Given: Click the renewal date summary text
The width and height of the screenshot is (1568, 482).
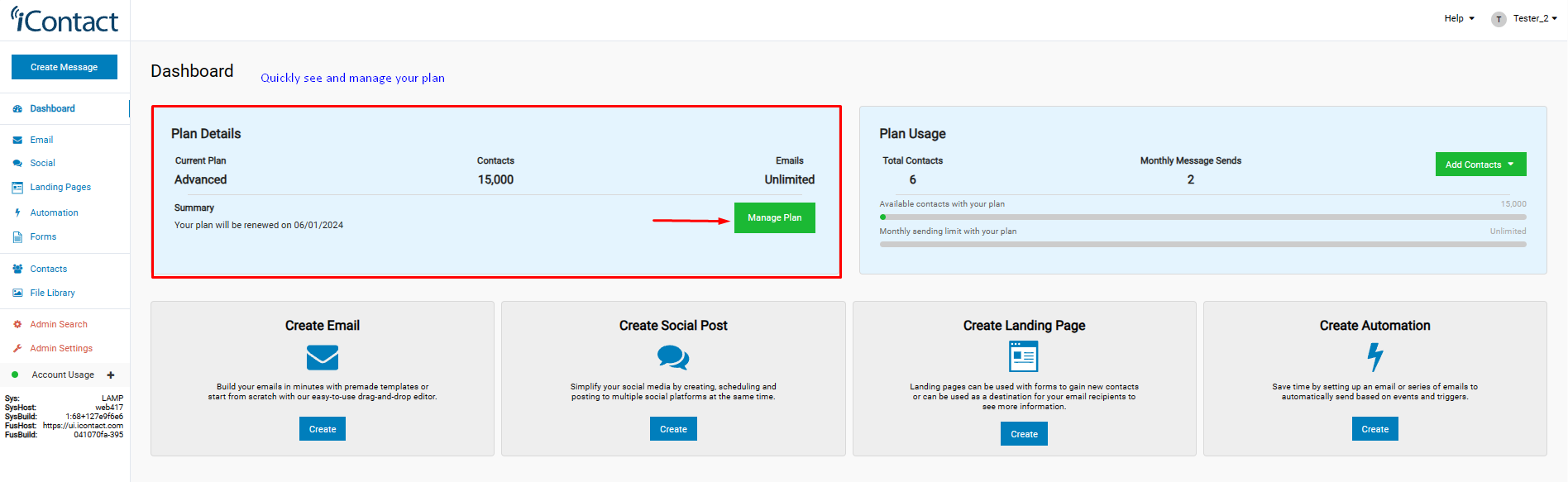Looking at the screenshot, I should tap(259, 225).
